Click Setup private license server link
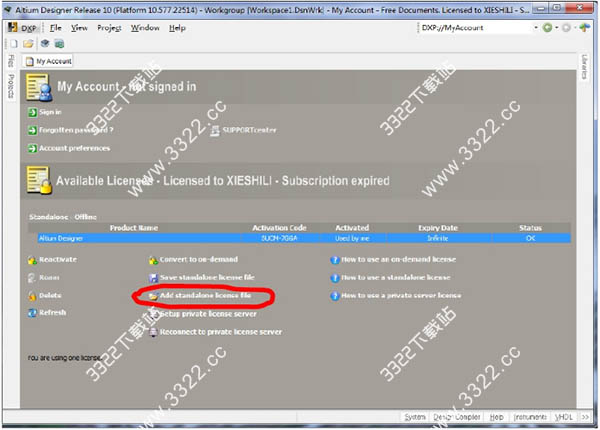Screen dimensions: 600x430 coord(208,314)
